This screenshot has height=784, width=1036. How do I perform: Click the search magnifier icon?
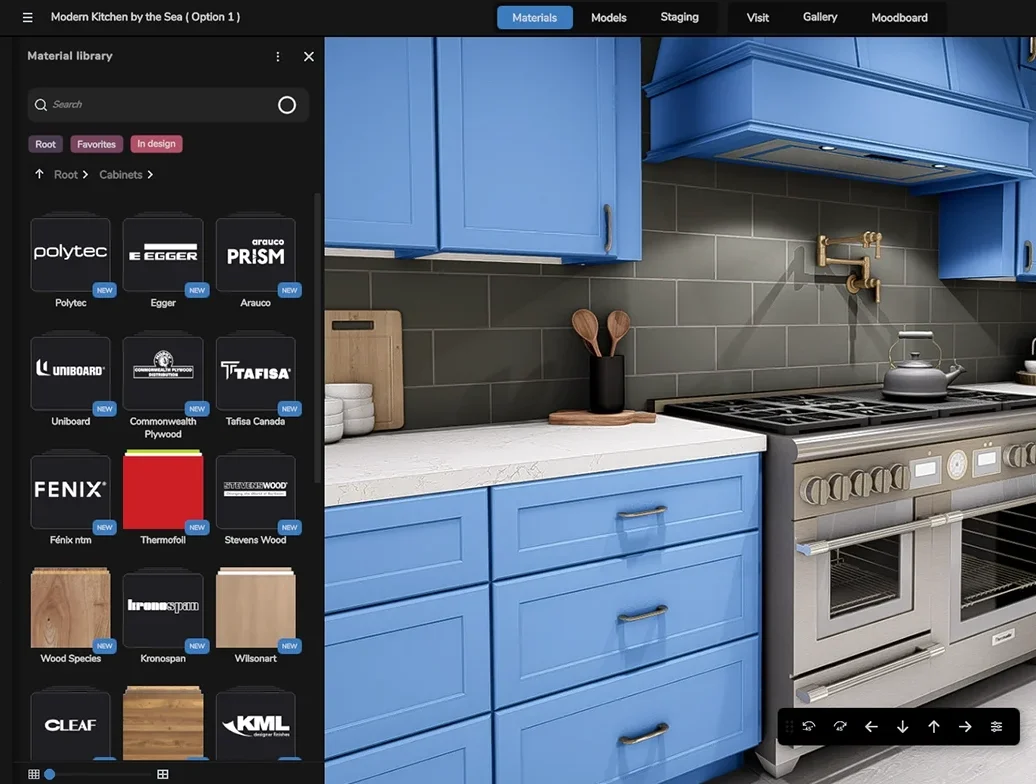41,105
